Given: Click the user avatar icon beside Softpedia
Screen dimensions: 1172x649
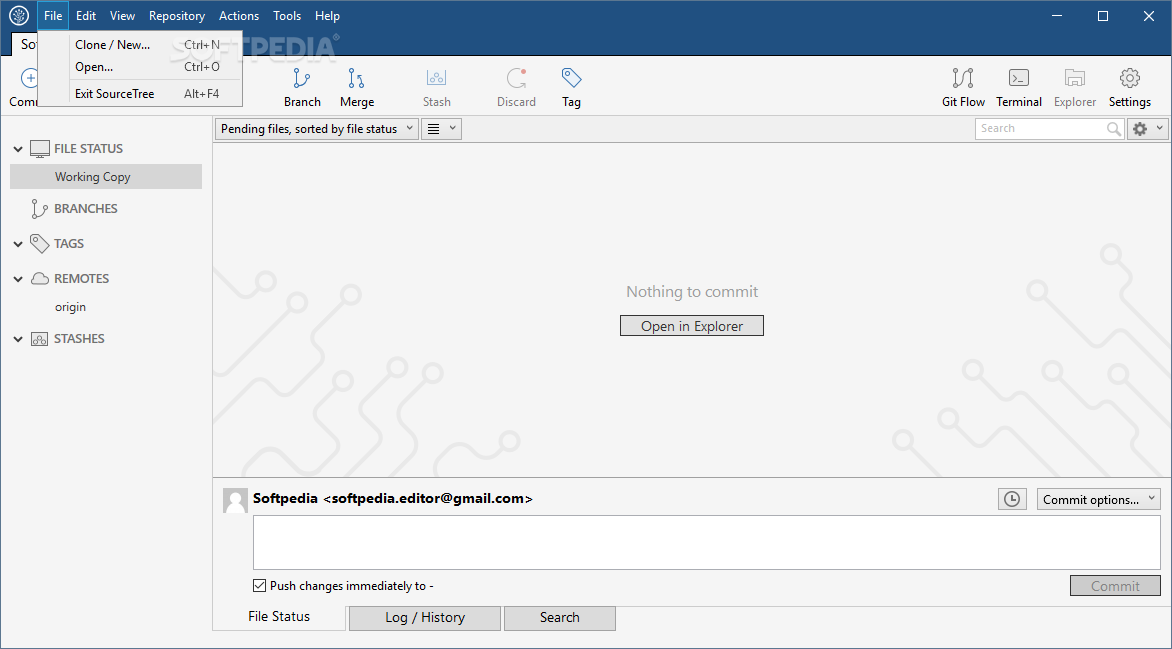Looking at the screenshot, I should click(x=235, y=500).
